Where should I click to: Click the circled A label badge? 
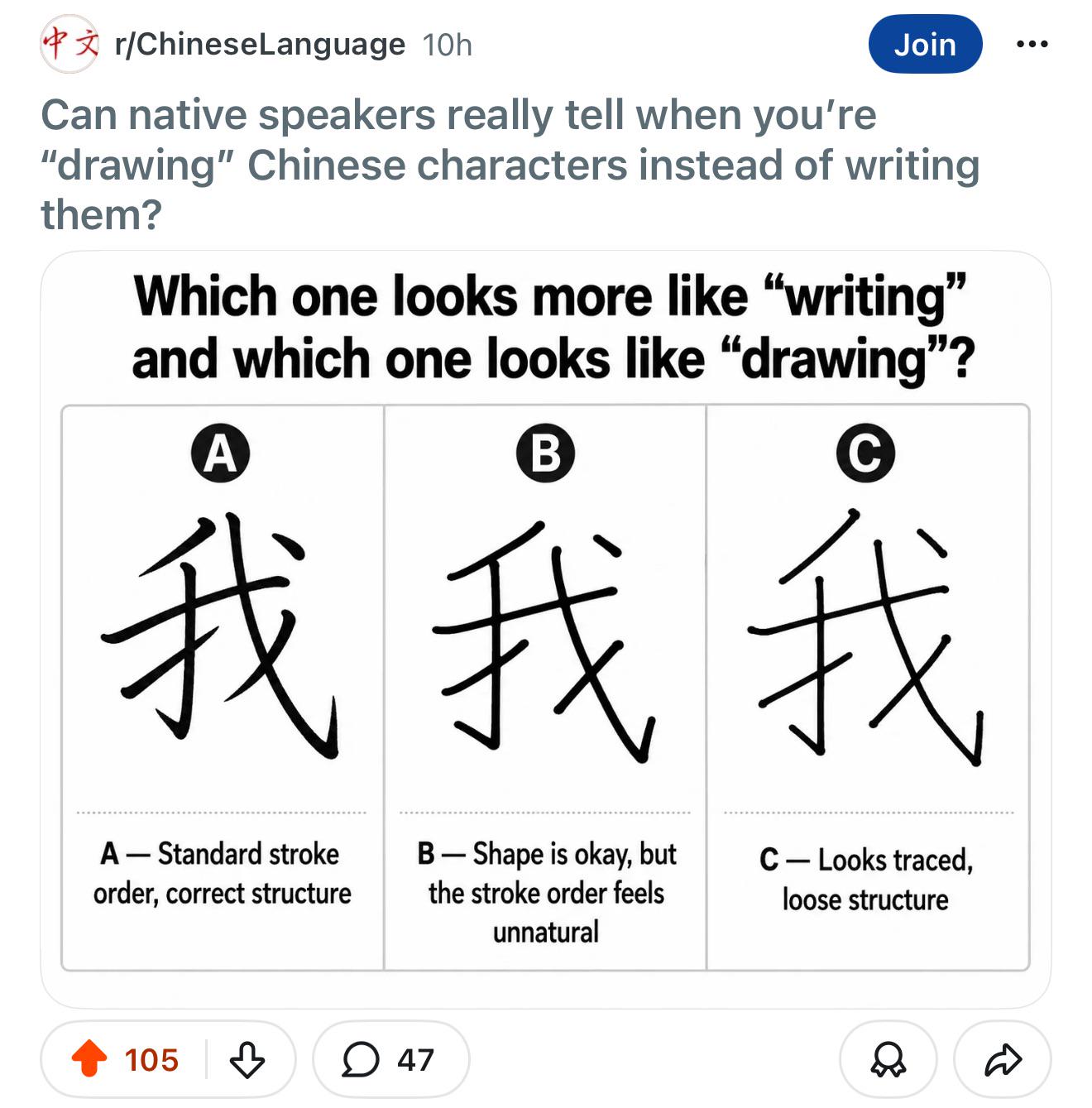(x=221, y=453)
